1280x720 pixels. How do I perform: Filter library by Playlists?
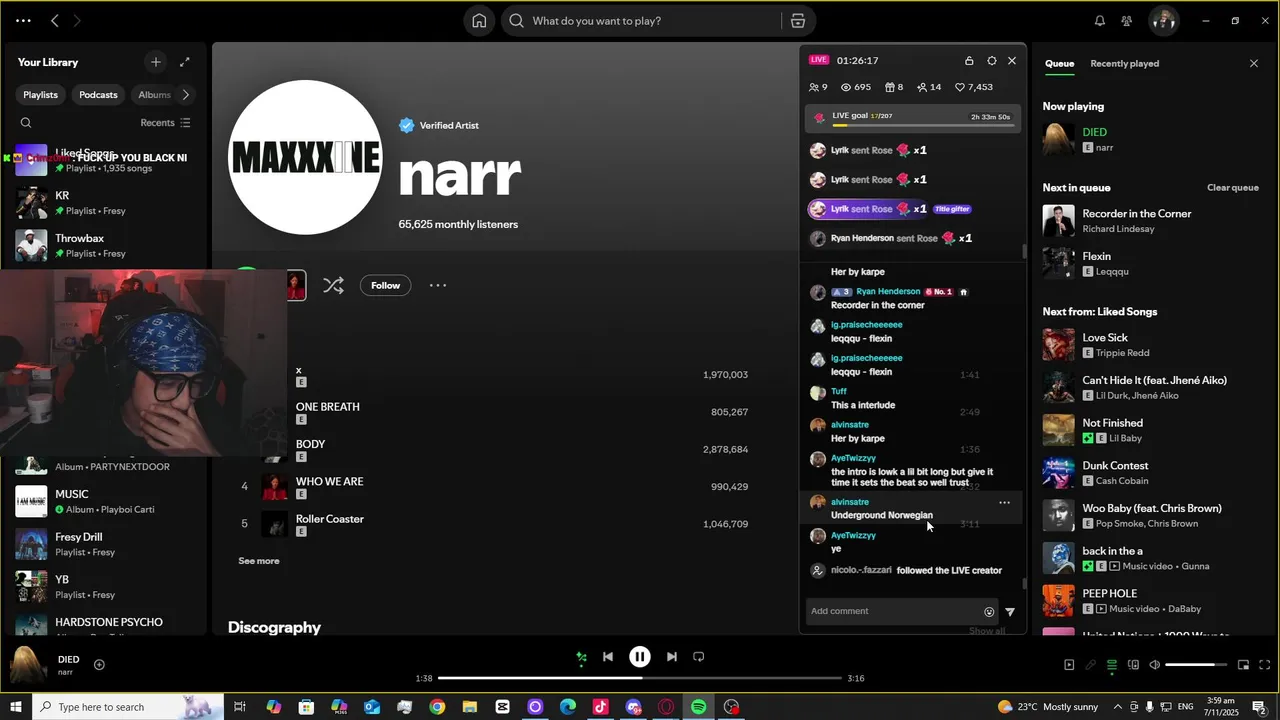[x=41, y=95]
